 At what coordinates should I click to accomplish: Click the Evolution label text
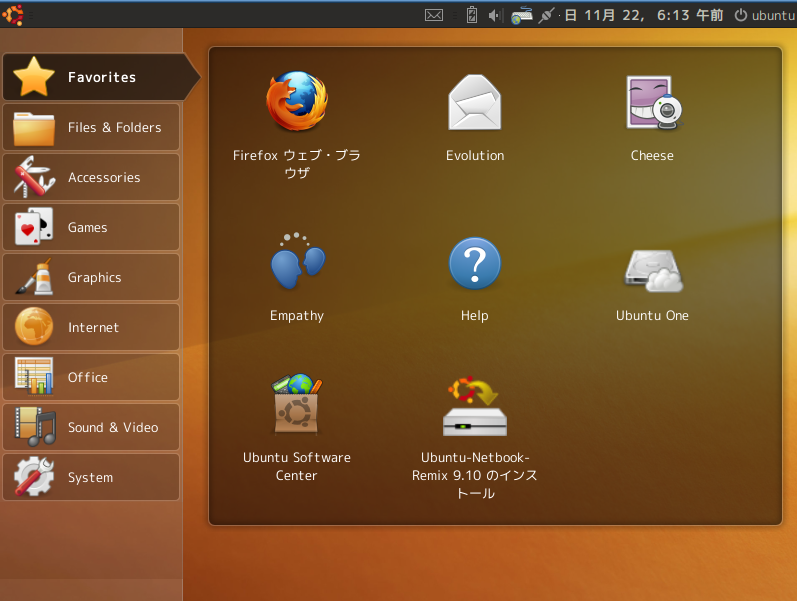coord(475,155)
